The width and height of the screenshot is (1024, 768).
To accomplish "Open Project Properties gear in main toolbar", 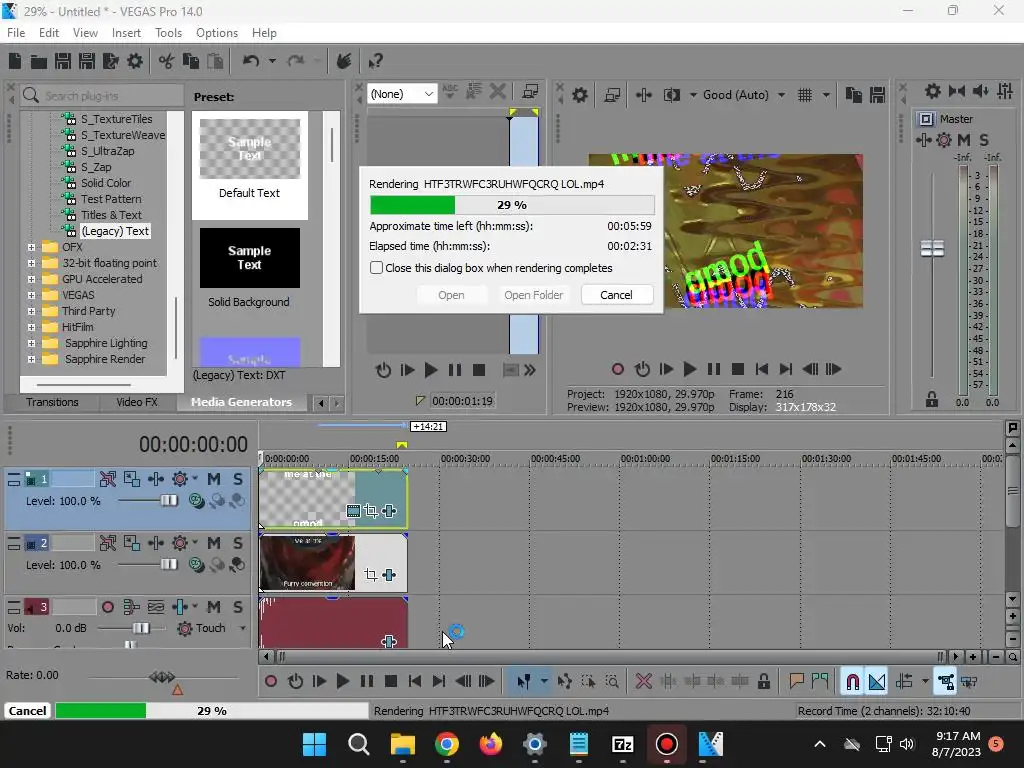I will pyautogui.click(x=135, y=61).
